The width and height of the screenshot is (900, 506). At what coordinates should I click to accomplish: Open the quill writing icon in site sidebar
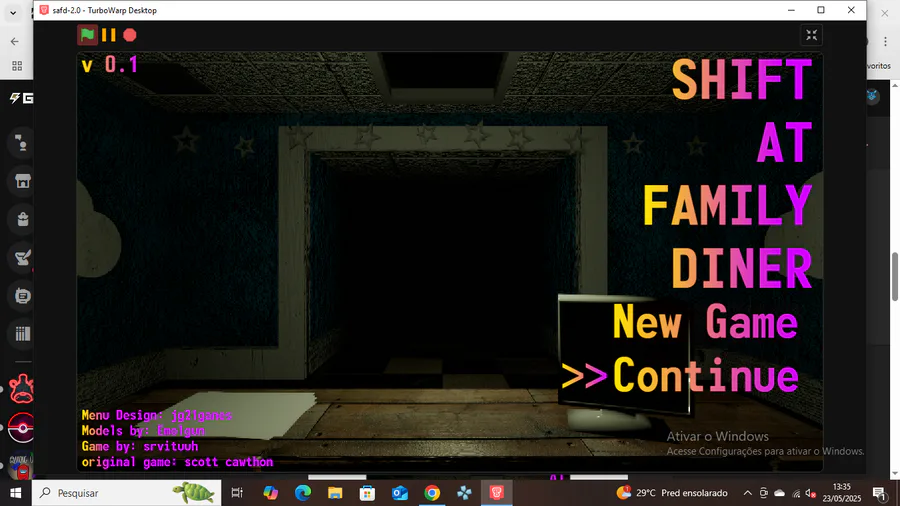(x=22, y=258)
